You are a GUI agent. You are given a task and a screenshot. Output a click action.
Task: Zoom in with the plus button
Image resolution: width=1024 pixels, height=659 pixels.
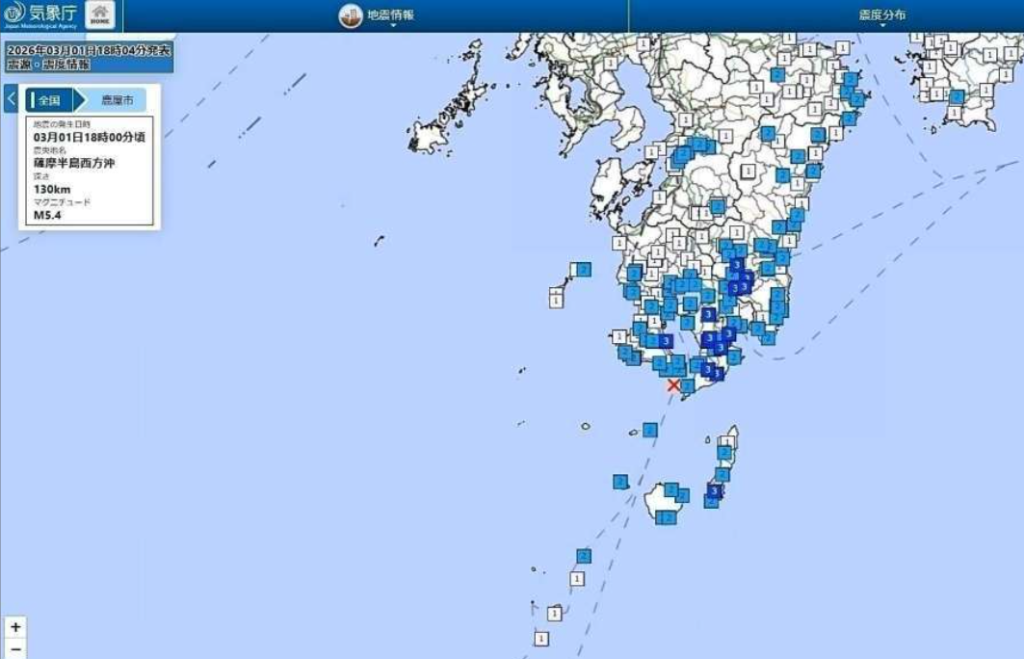pos(15,627)
